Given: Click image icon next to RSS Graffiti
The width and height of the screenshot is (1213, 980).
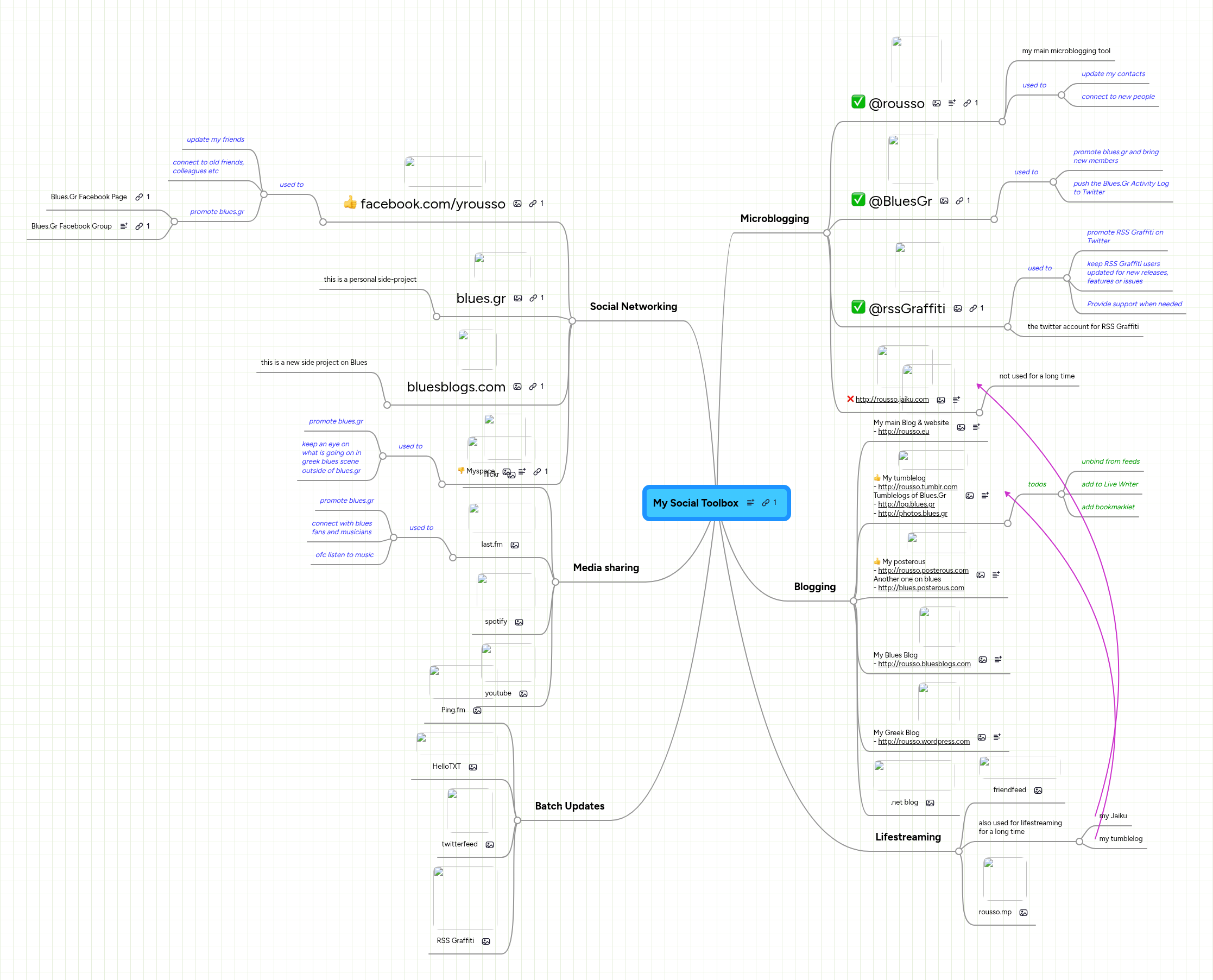Looking at the screenshot, I should [486, 941].
